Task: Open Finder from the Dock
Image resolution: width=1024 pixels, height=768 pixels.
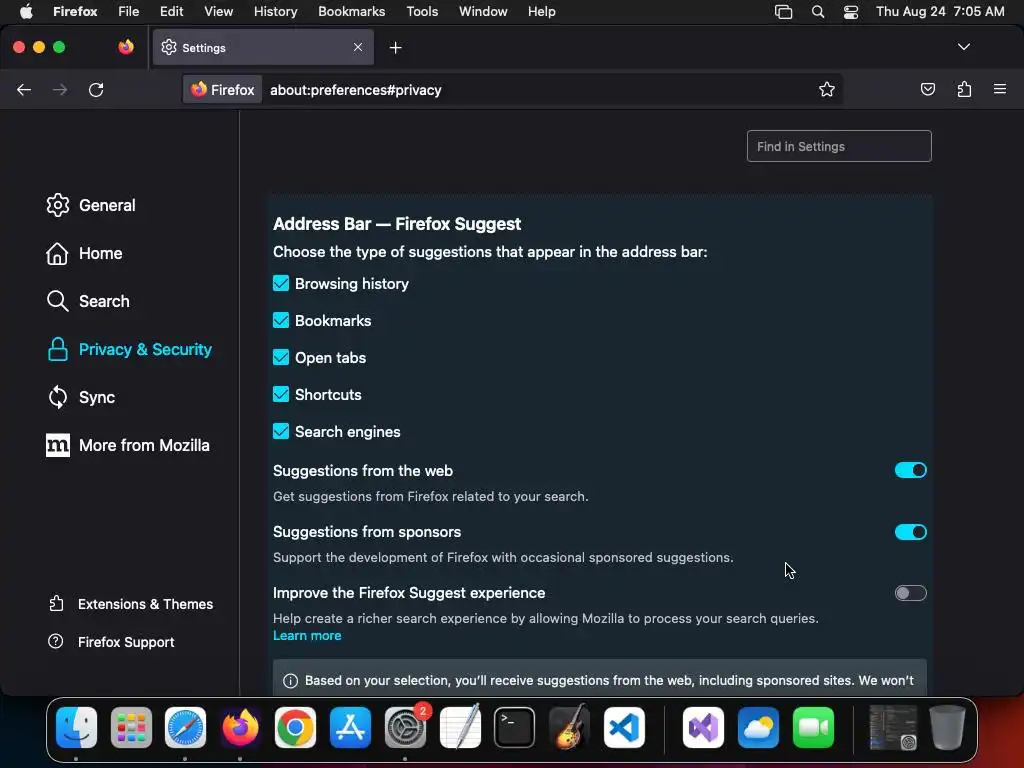Action: [x=76, y=727]
